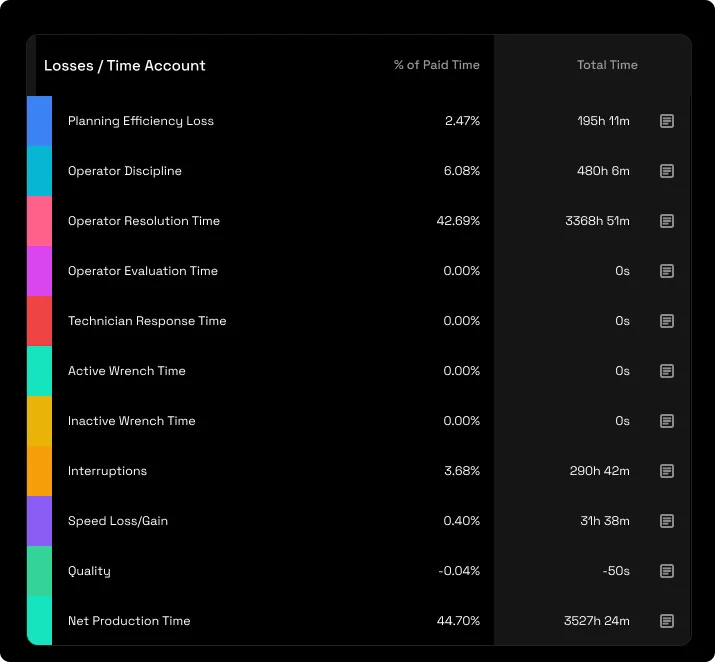Click the 6.08% paid time value
This screenshot has width=715, height=662.
(x=461, y=171)
